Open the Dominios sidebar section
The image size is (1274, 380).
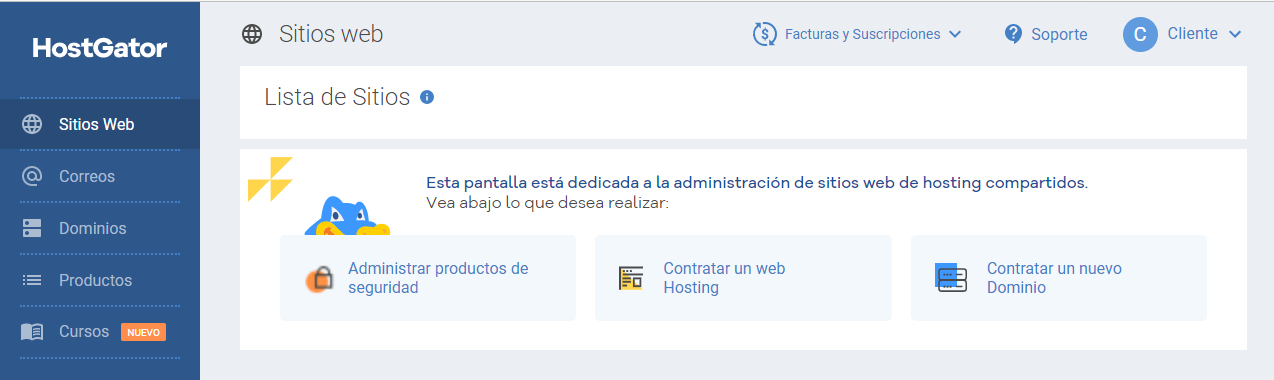[x=100, y=229]
